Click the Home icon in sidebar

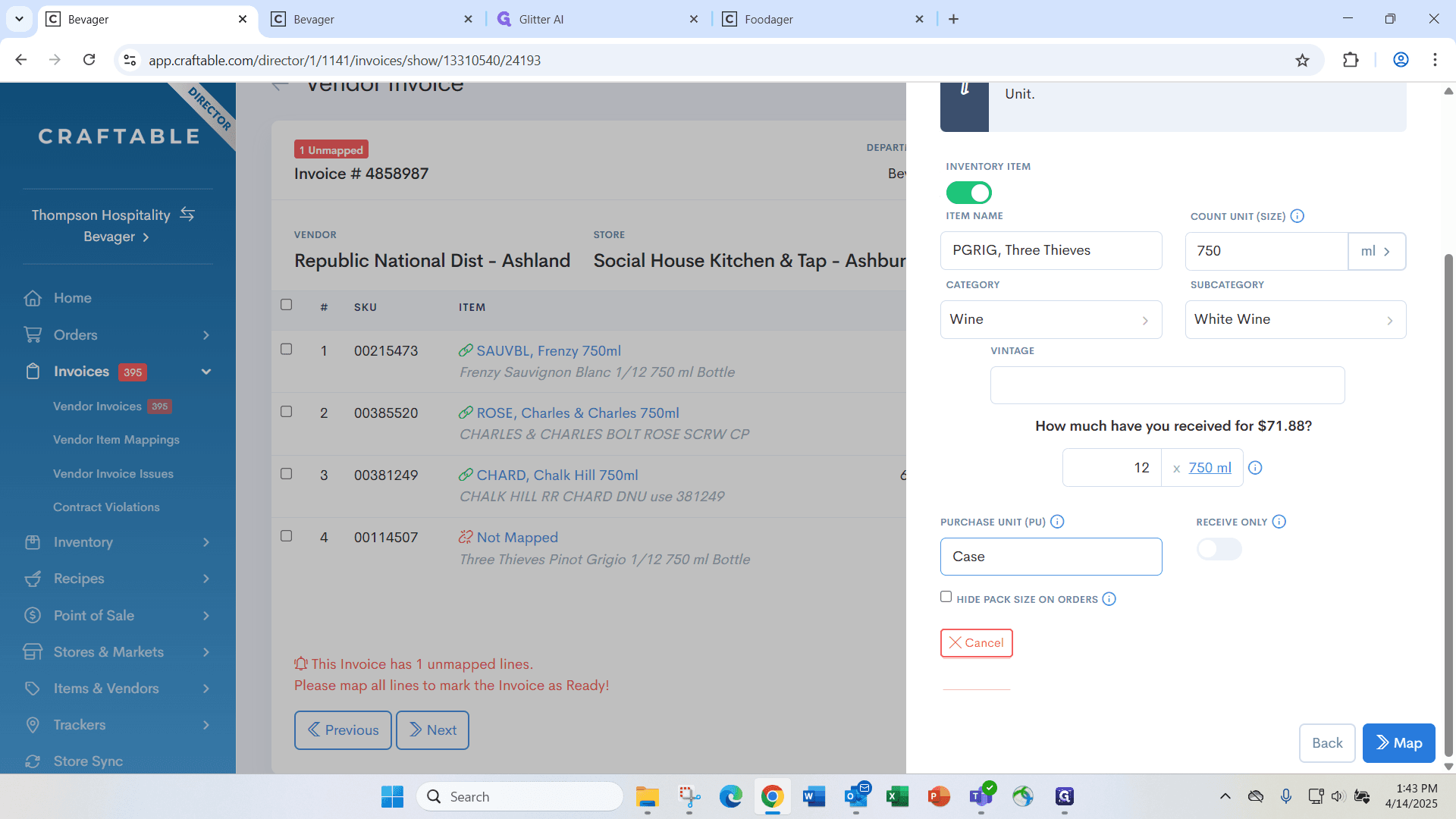coord(33,298)
